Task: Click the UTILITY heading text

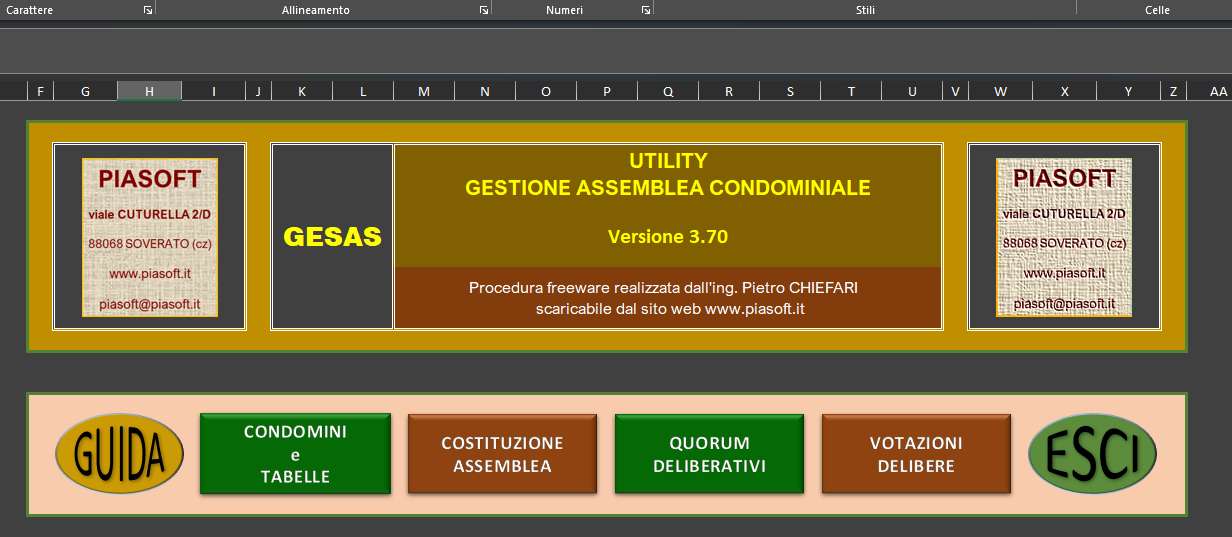Action: 668,161
